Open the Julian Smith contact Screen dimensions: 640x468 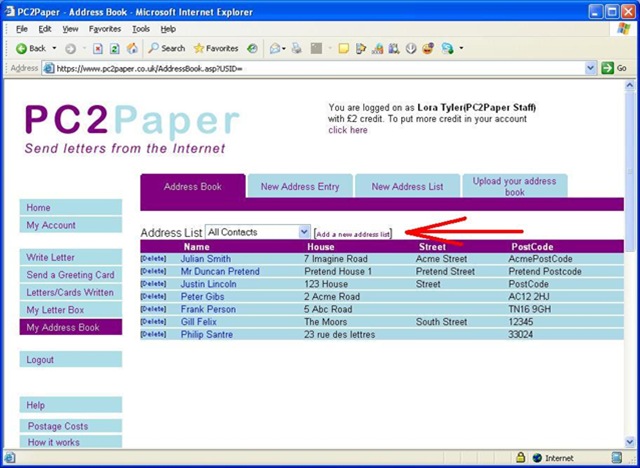click(x=206, y=259)
